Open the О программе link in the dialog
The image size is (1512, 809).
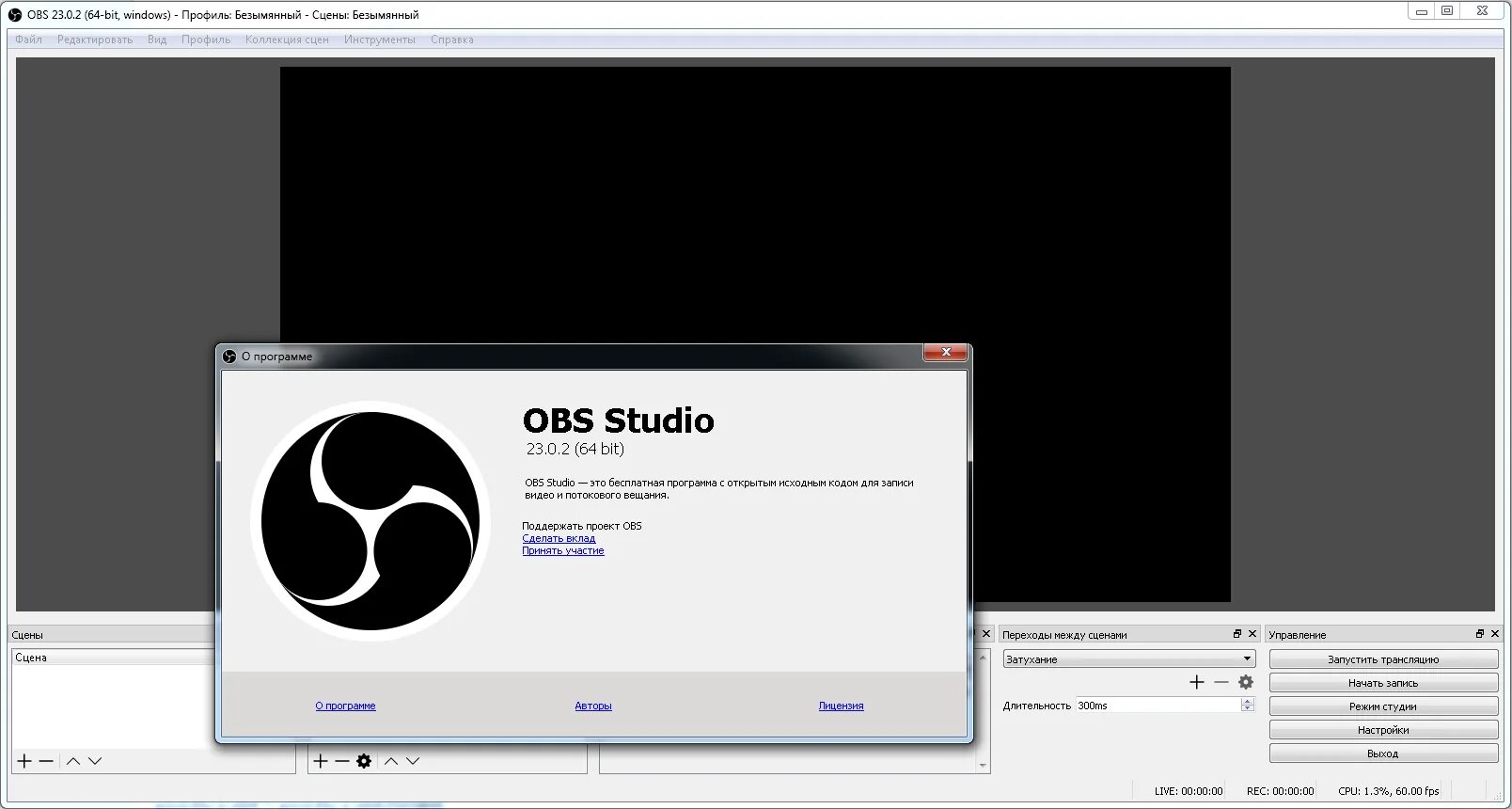click(x=345, y=706)
